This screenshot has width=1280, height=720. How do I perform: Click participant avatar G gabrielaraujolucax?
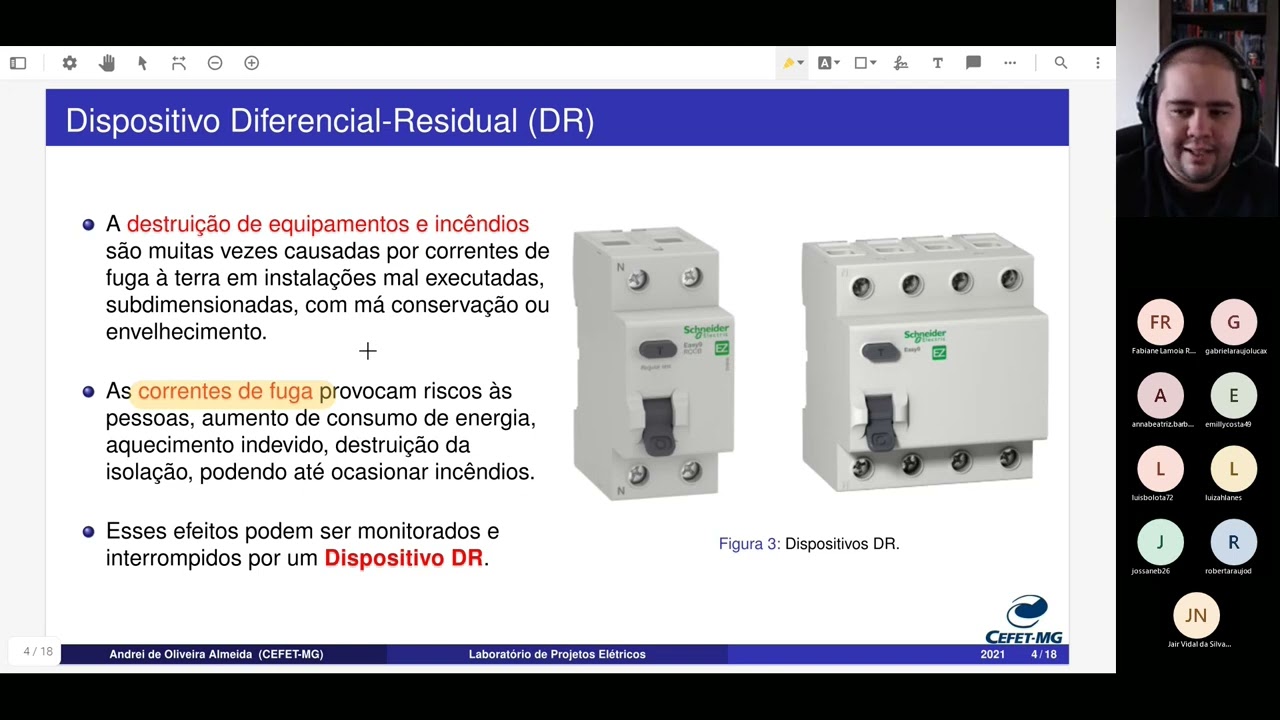click(1233, 322)
